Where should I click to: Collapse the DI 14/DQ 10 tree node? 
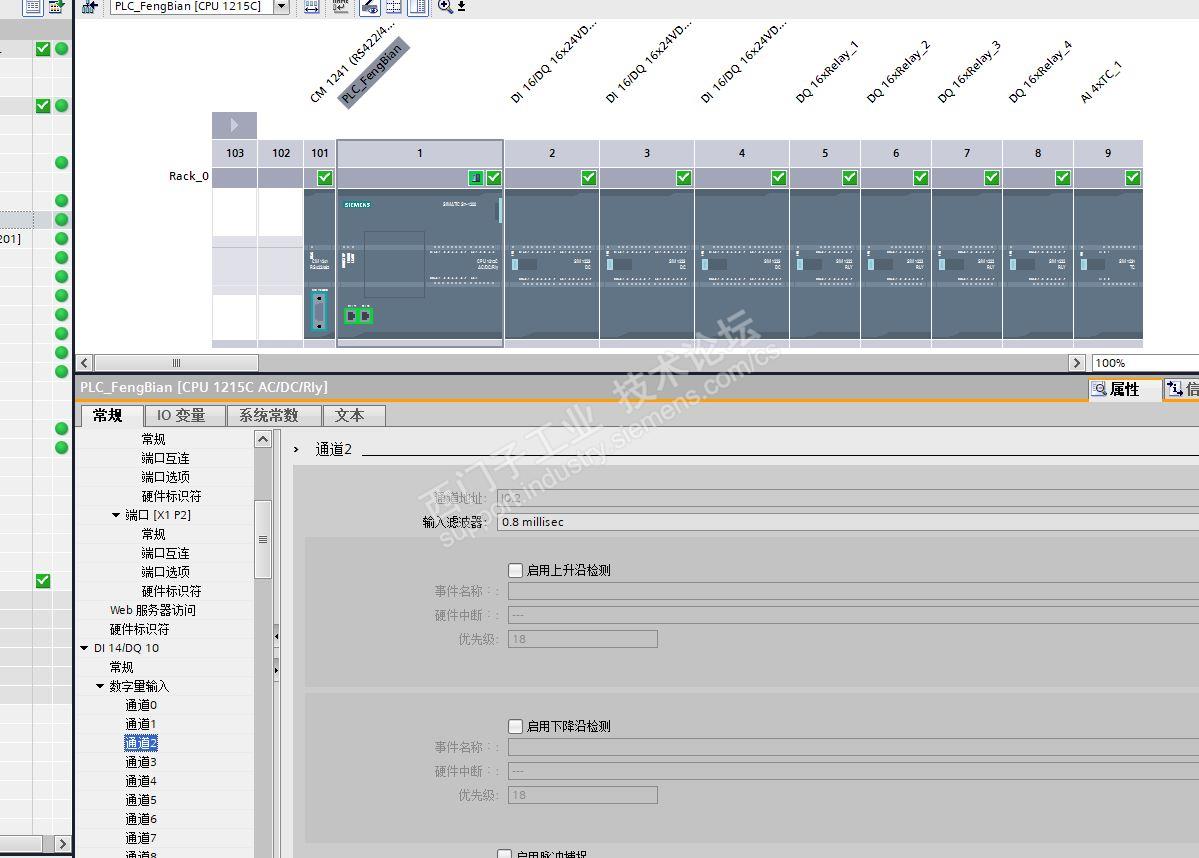click(x=84, y=648)
